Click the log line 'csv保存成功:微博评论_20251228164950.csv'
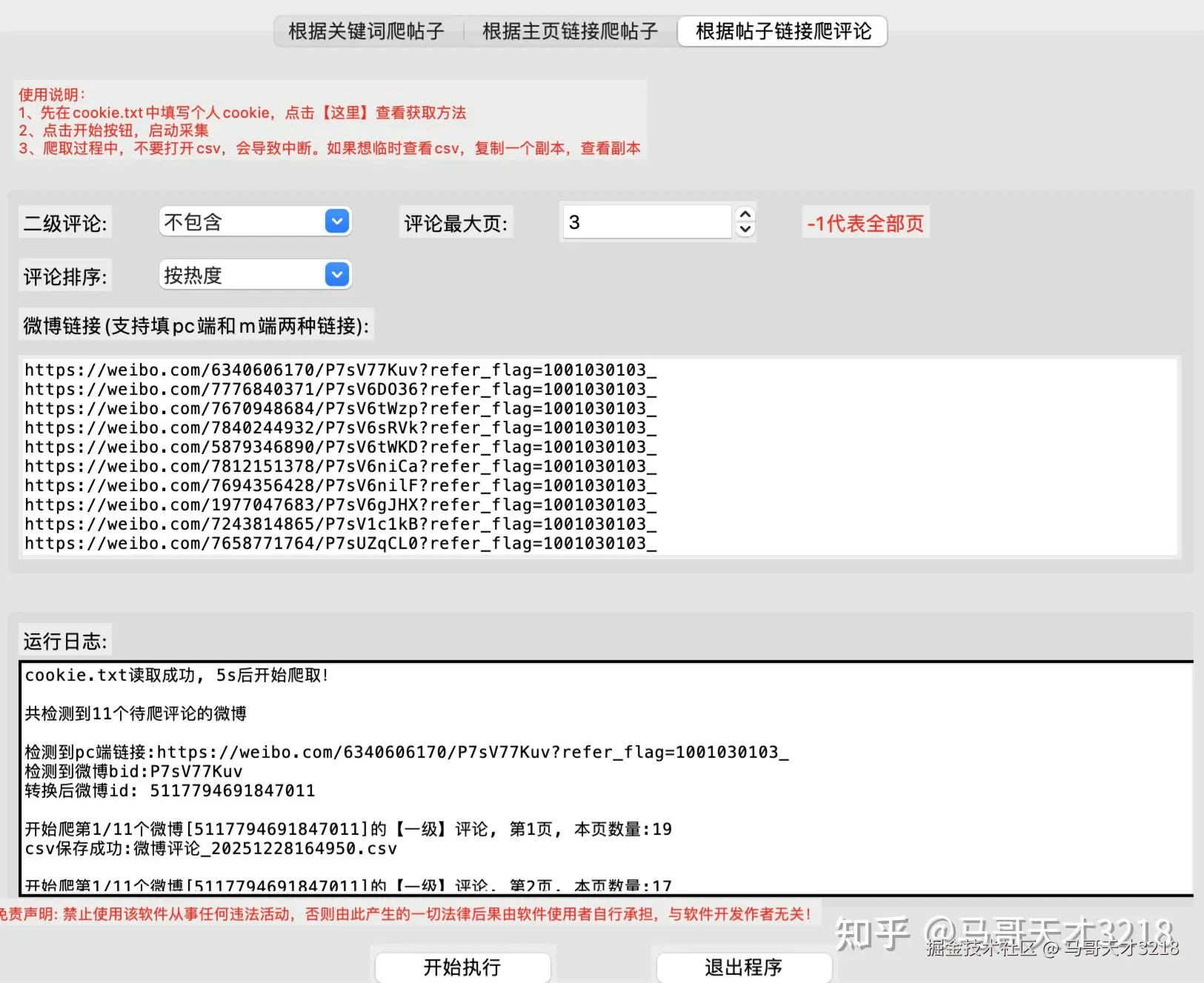This screenshot has width=1204, height=983. 210,848
